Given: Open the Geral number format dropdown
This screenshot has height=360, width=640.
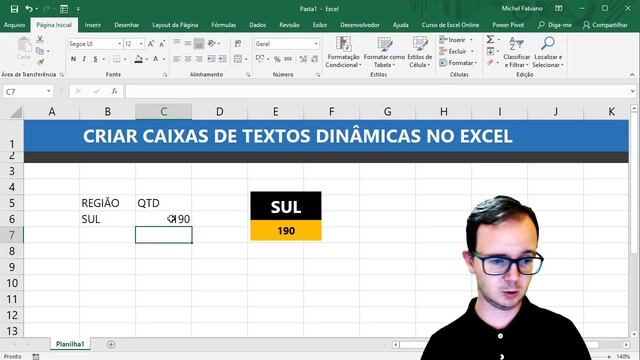Looking at the screenshot, I should 316,44.
